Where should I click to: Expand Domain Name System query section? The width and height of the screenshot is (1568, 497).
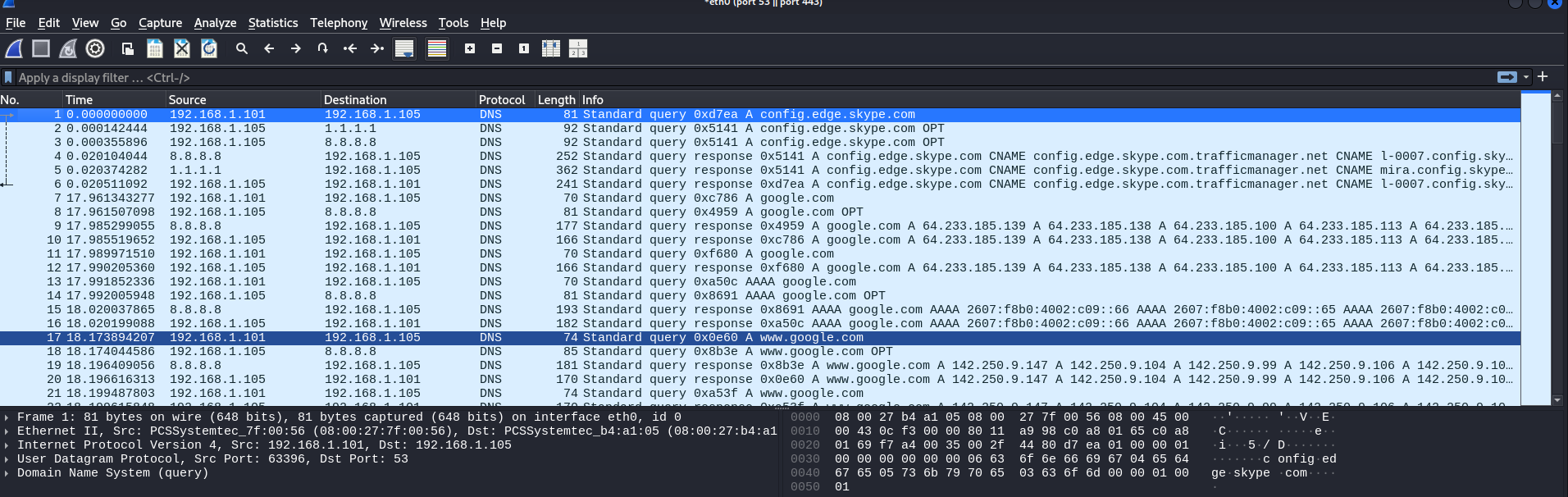(7, 473)
